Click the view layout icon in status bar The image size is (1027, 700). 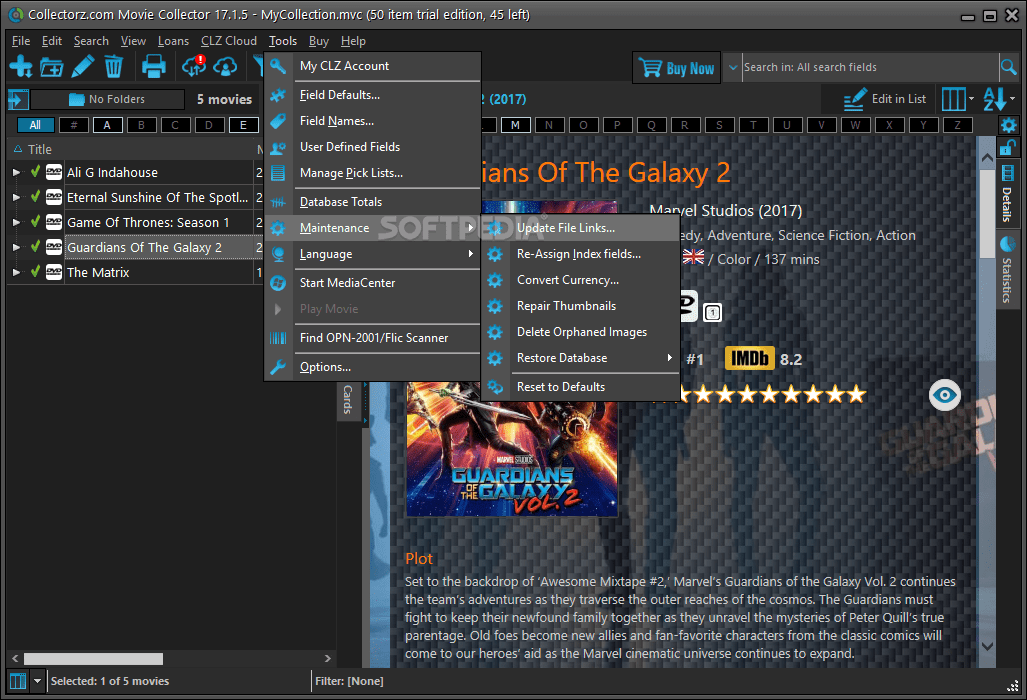18,681
